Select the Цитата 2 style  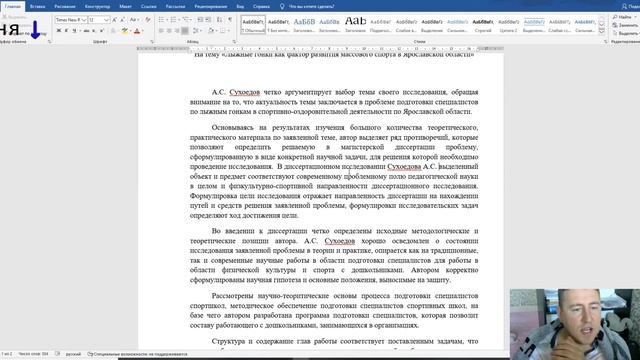coord(509,24)
